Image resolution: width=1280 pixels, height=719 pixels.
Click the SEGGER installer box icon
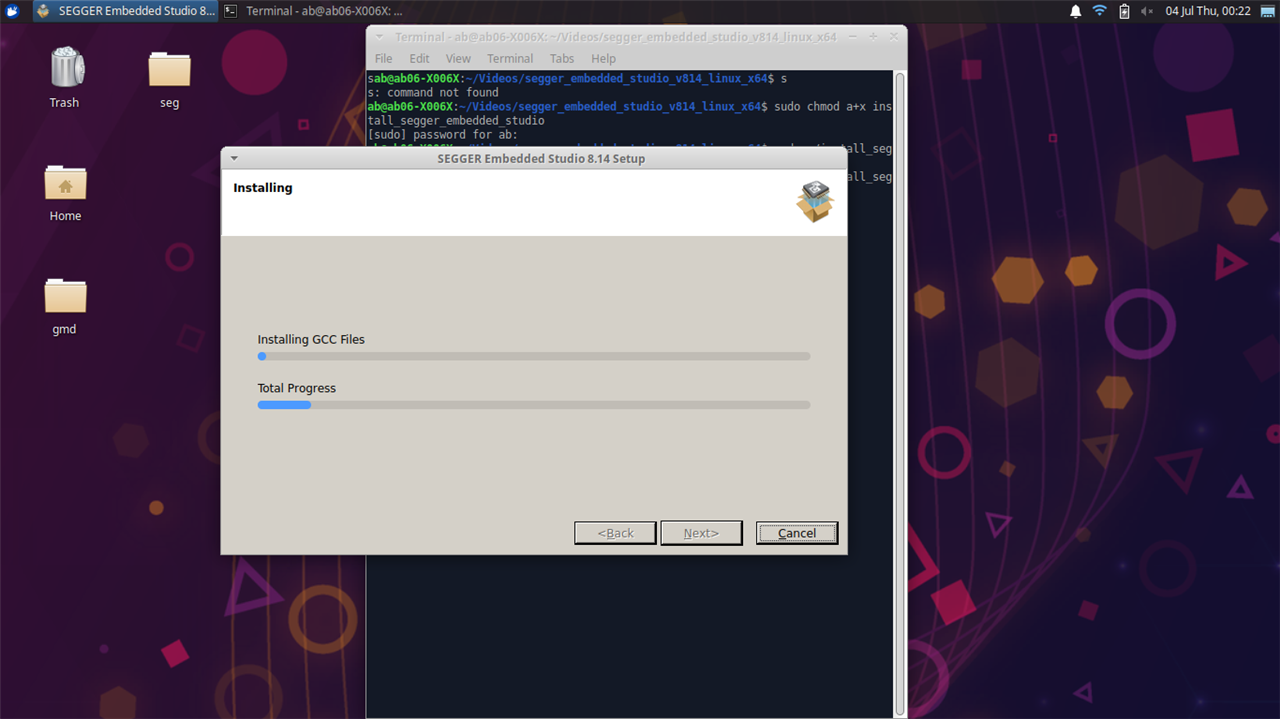pyautogui.click(x=815, y=202)
